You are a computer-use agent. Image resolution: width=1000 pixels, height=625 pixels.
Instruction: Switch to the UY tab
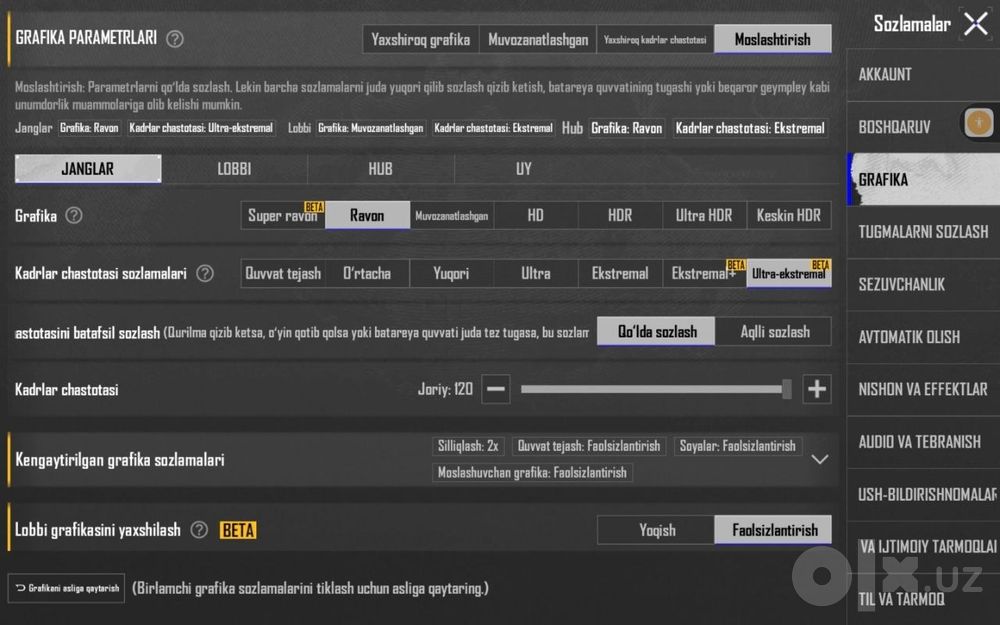524,169
